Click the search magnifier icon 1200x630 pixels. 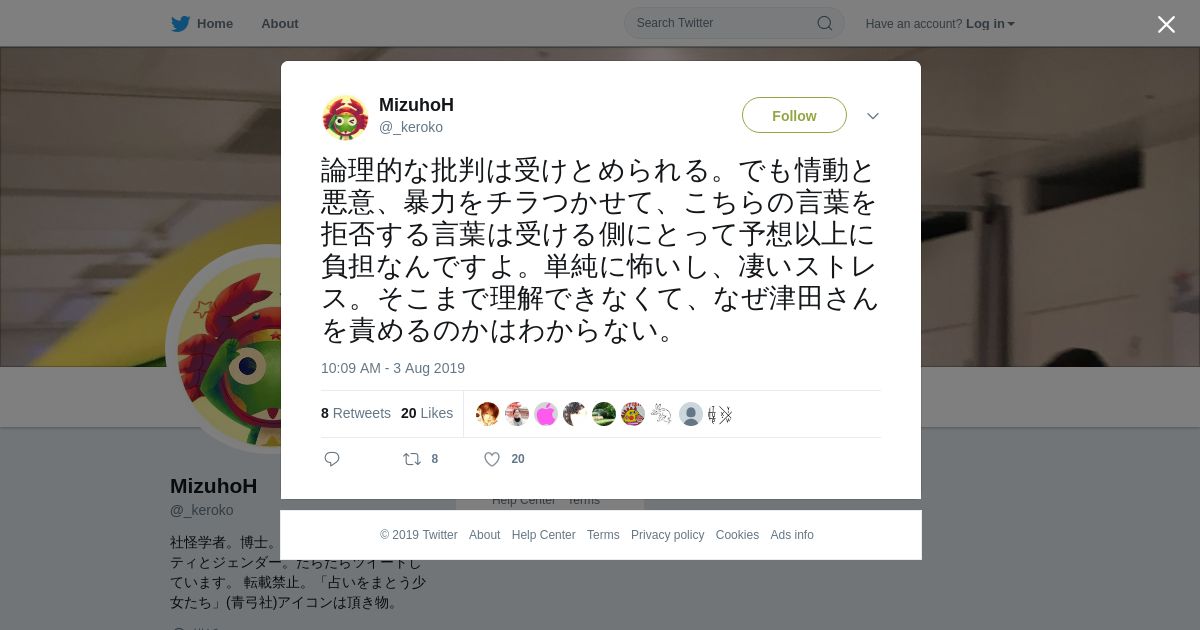click(x=825, y=23)
